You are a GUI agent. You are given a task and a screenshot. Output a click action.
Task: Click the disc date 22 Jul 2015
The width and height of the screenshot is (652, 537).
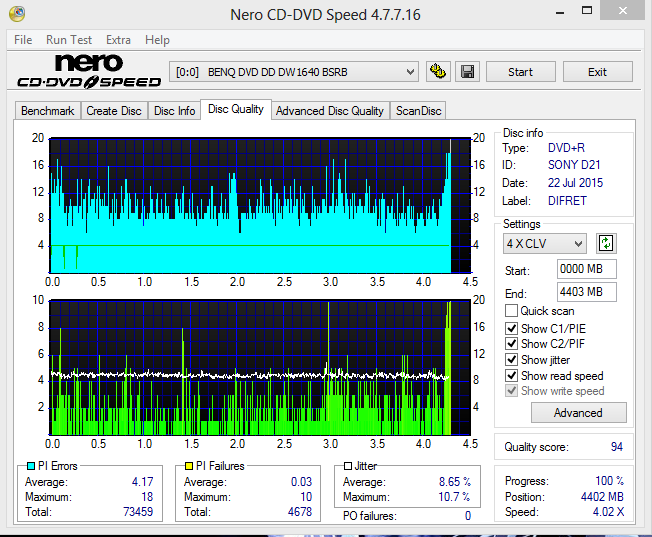(575, 183)
